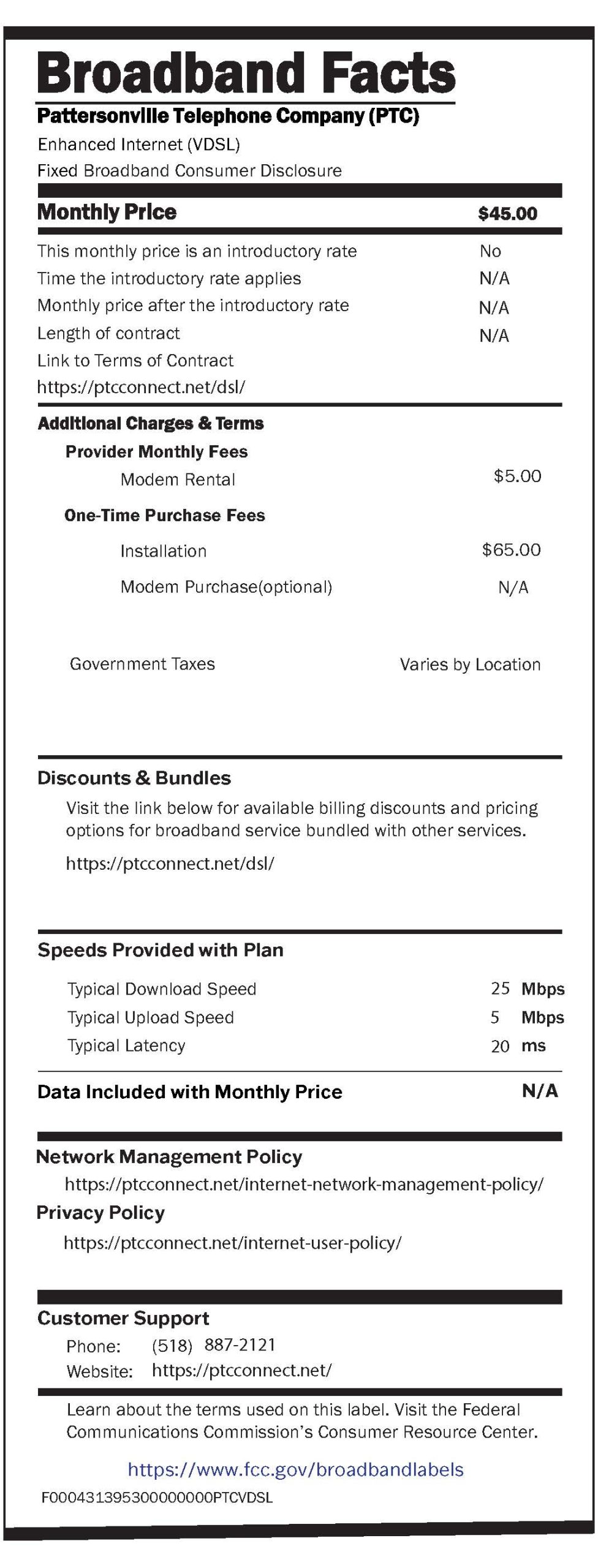Open the fcc.gov/broadbandlabels link

[x=296, y=1469]
